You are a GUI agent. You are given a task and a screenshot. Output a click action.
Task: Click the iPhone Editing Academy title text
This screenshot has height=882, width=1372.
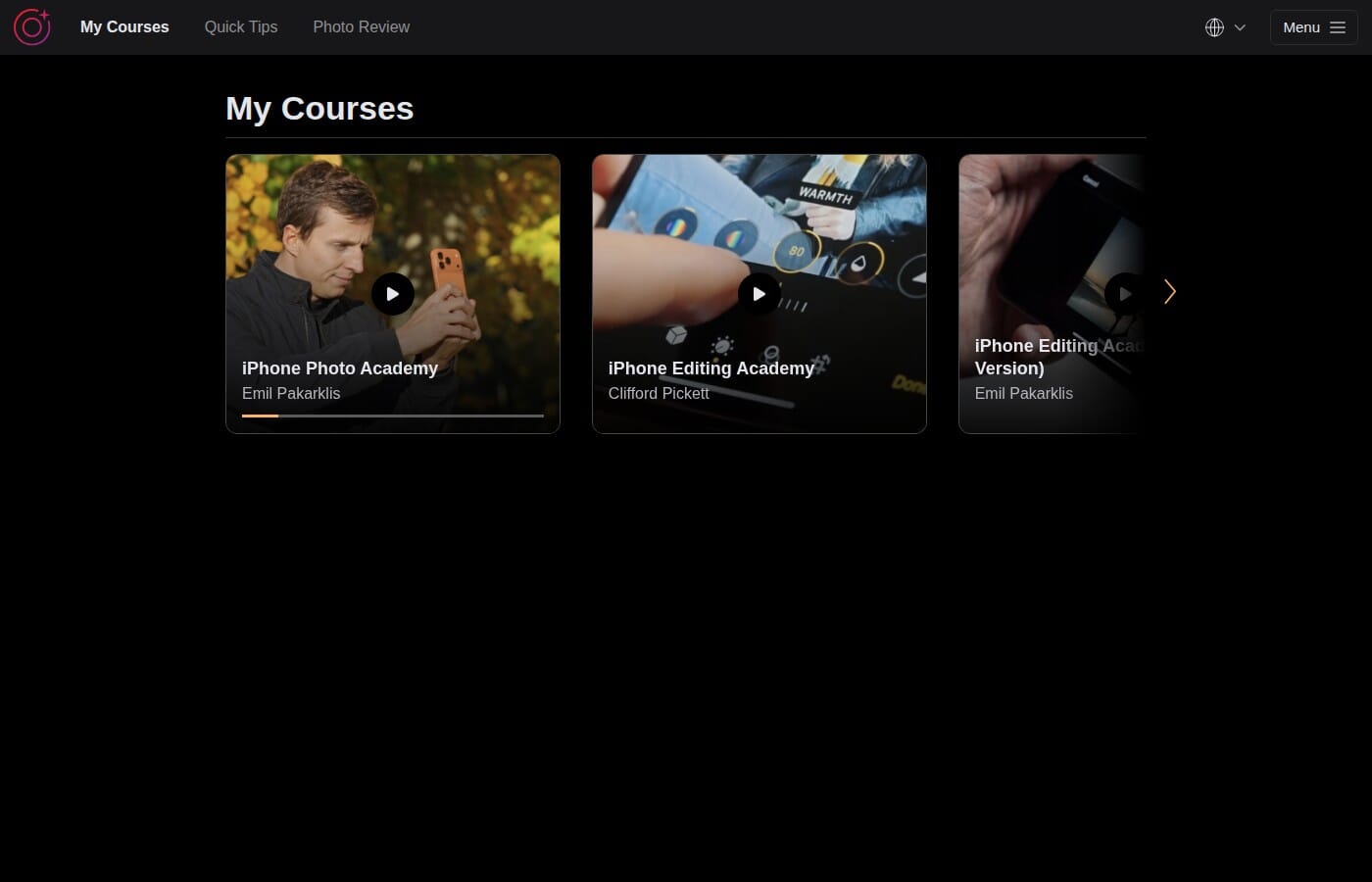click(x=711, y=368)
